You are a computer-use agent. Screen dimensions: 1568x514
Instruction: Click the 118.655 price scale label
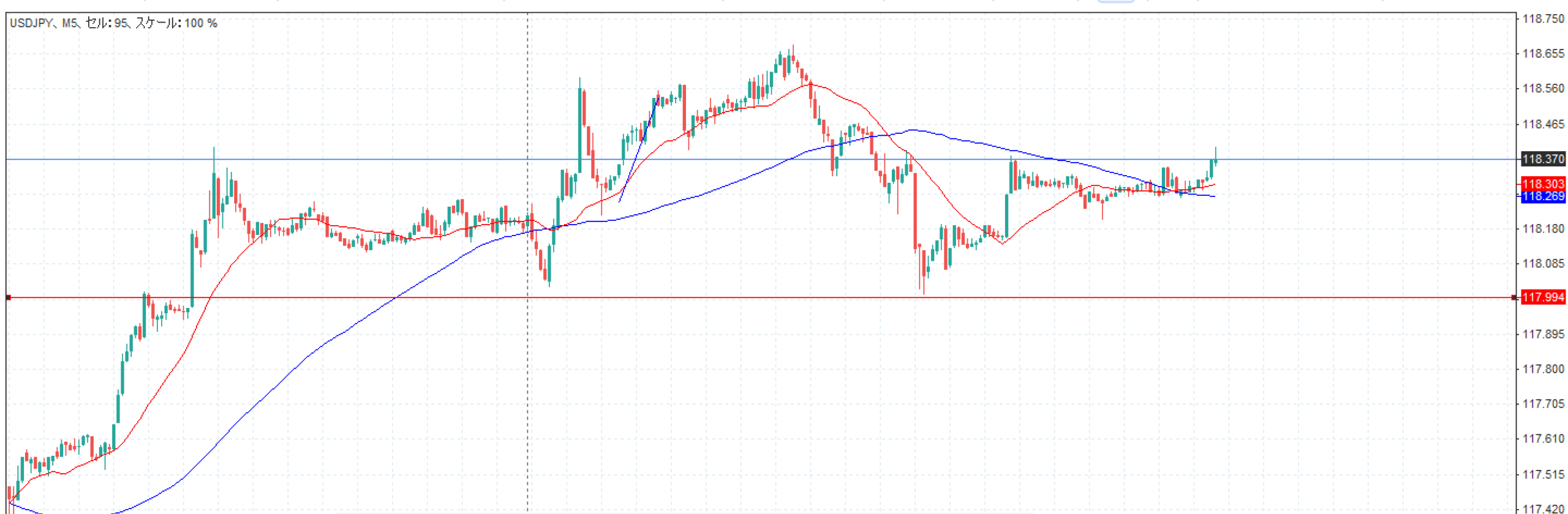click(1543, 54)
